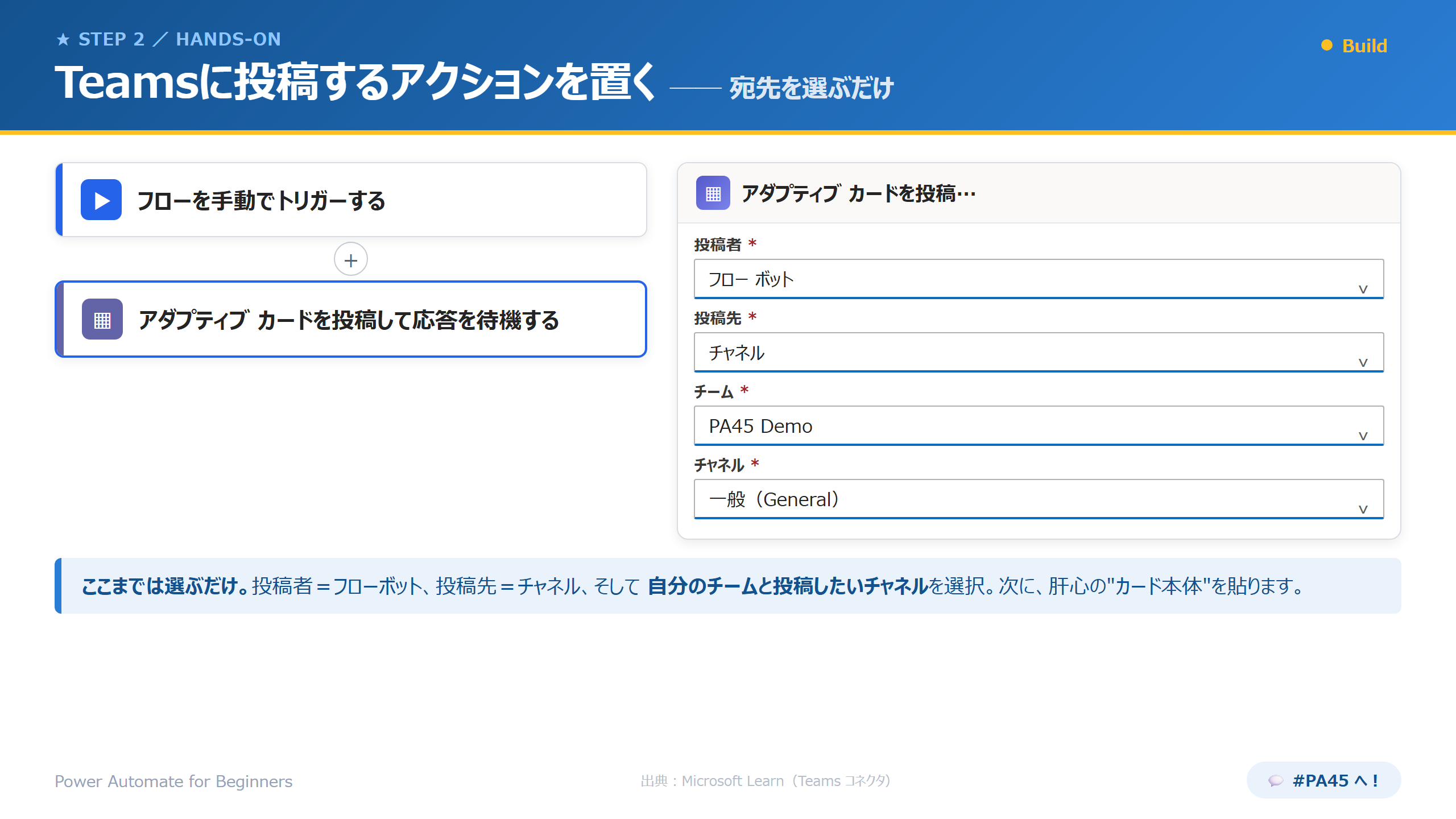Click the subtitle 宛先を選ぶだけ

coord(812,88)
